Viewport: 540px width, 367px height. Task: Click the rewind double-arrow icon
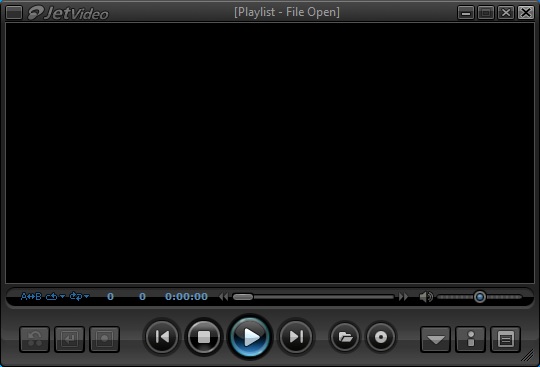click(x=224, y=297)
